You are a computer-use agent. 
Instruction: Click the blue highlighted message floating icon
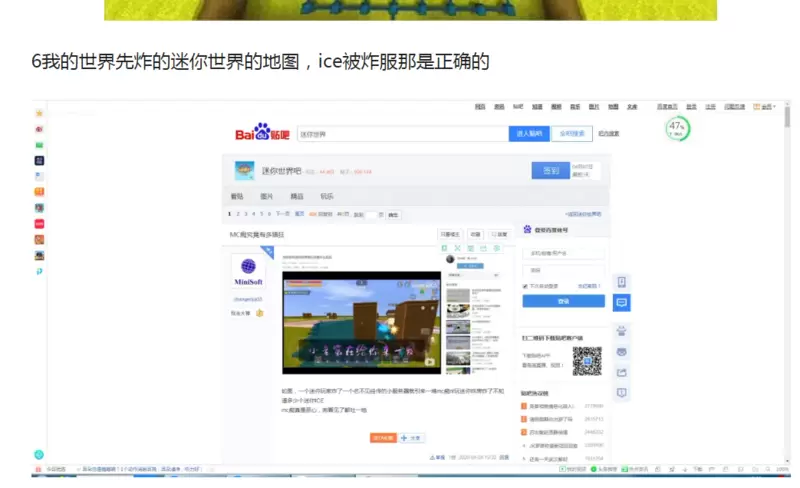[x=621, y=303]
